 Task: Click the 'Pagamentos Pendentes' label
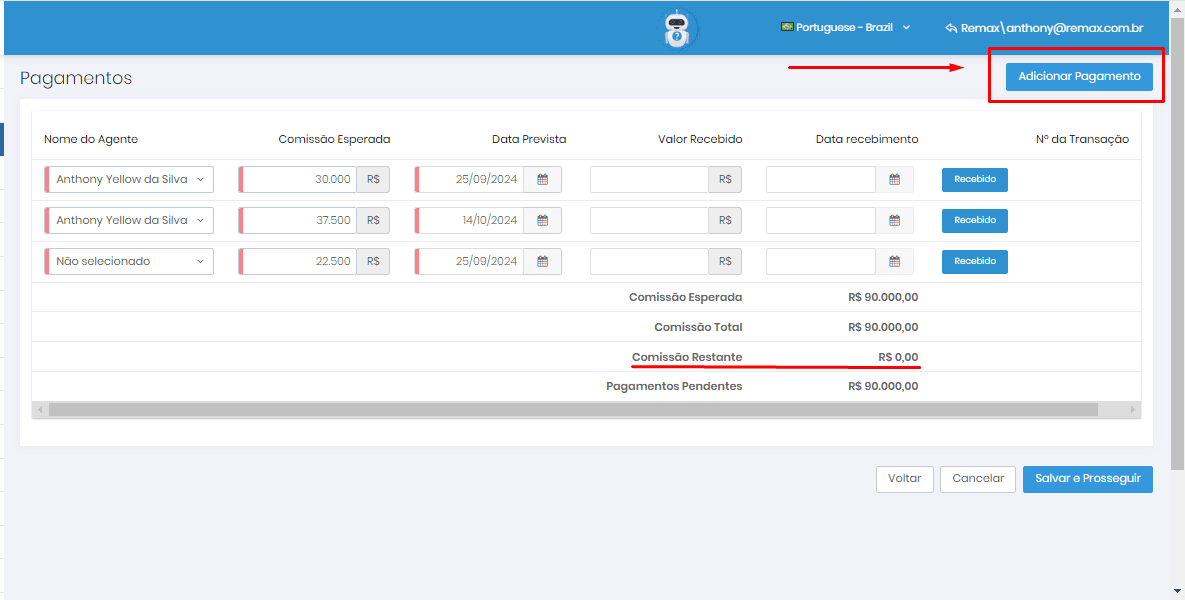click(x=674, y=386)
